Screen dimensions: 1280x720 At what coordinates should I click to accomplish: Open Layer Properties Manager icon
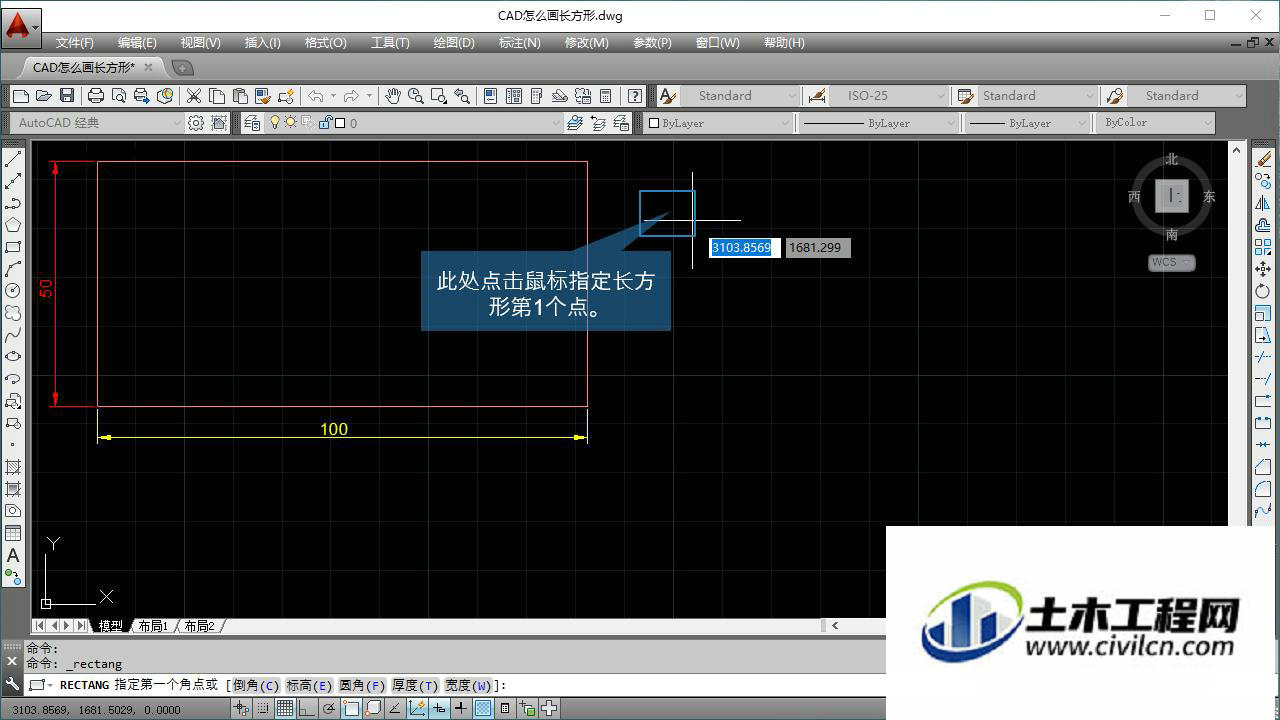tap(252, 123)
